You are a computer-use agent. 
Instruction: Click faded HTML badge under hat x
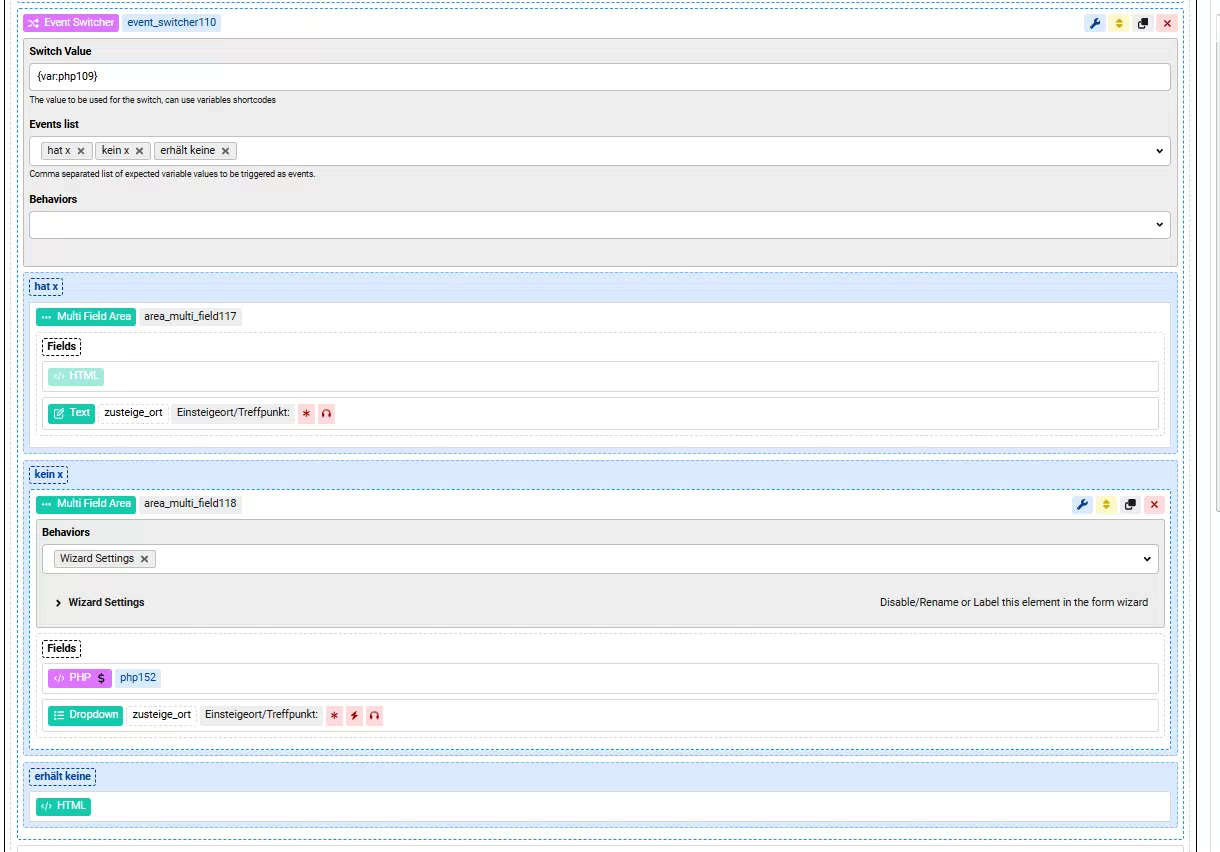[x=76, y=376]
